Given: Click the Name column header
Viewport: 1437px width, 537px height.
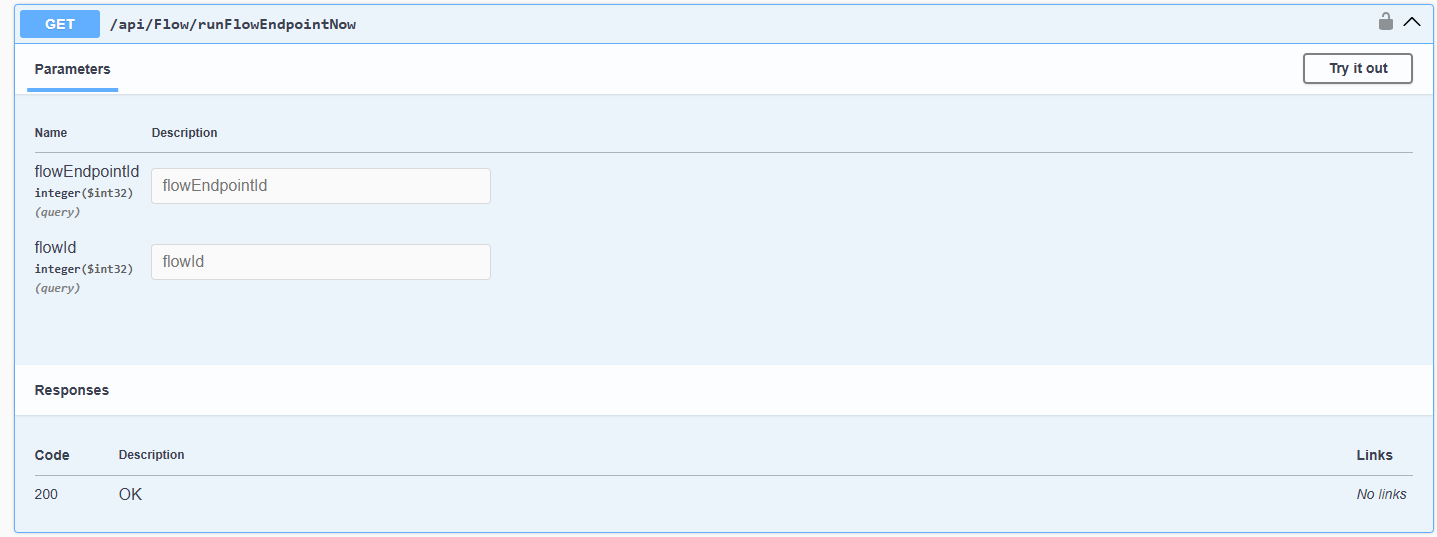Looking at the screenshot, I should point(51,133).
